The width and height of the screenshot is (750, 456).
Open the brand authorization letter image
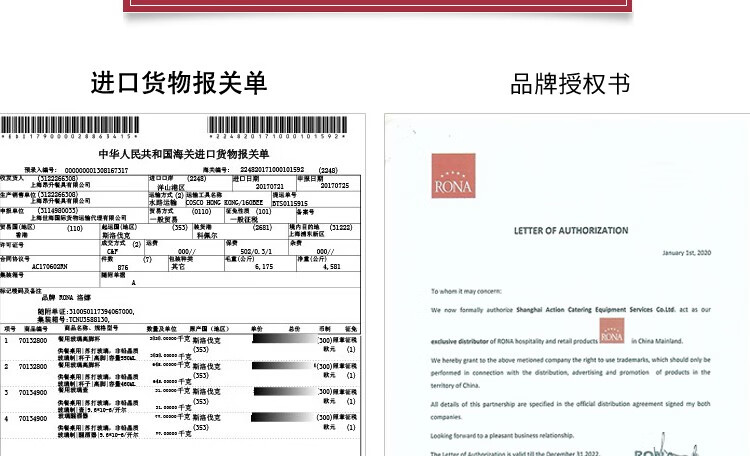point(567,285)
